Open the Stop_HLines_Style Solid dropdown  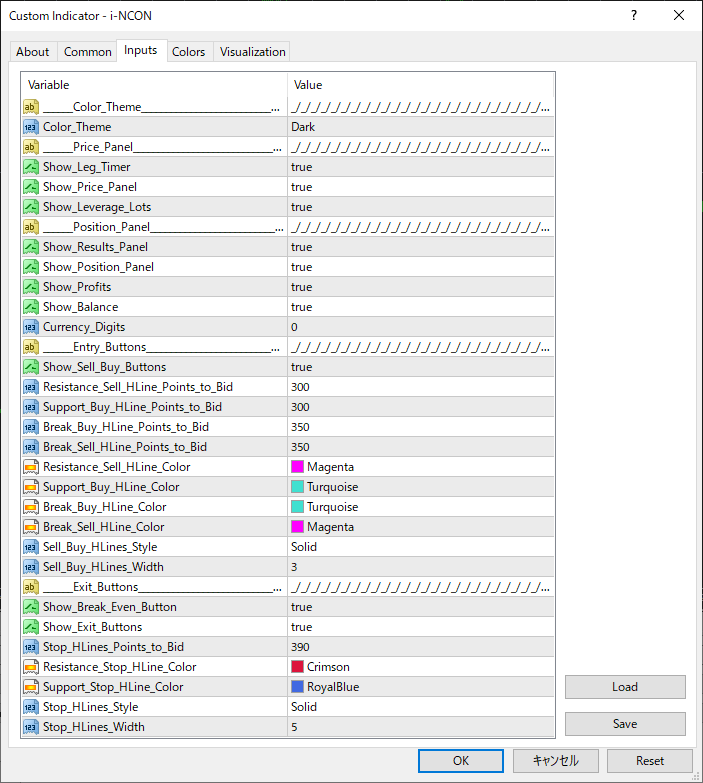pos(421,707)
